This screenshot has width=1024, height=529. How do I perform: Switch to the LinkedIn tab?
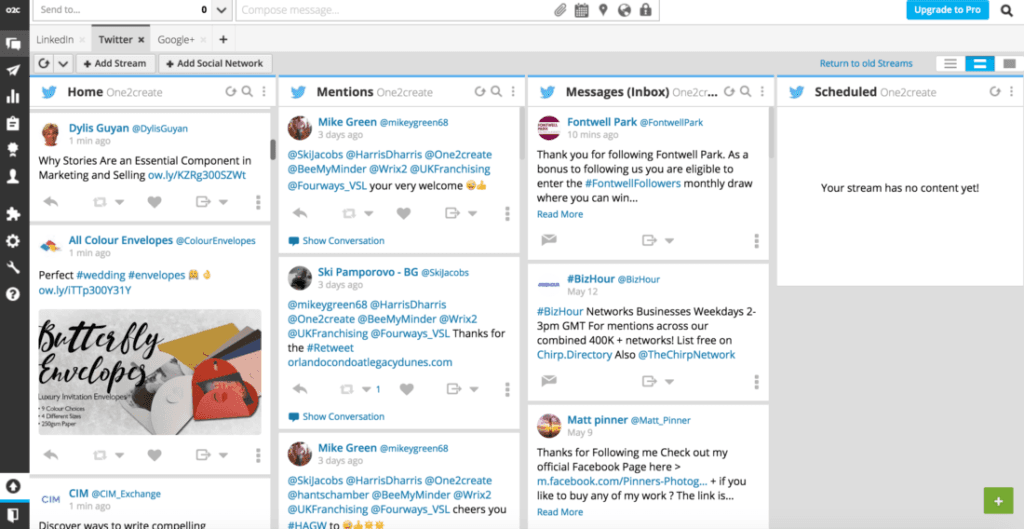click(x=55, y=40)
